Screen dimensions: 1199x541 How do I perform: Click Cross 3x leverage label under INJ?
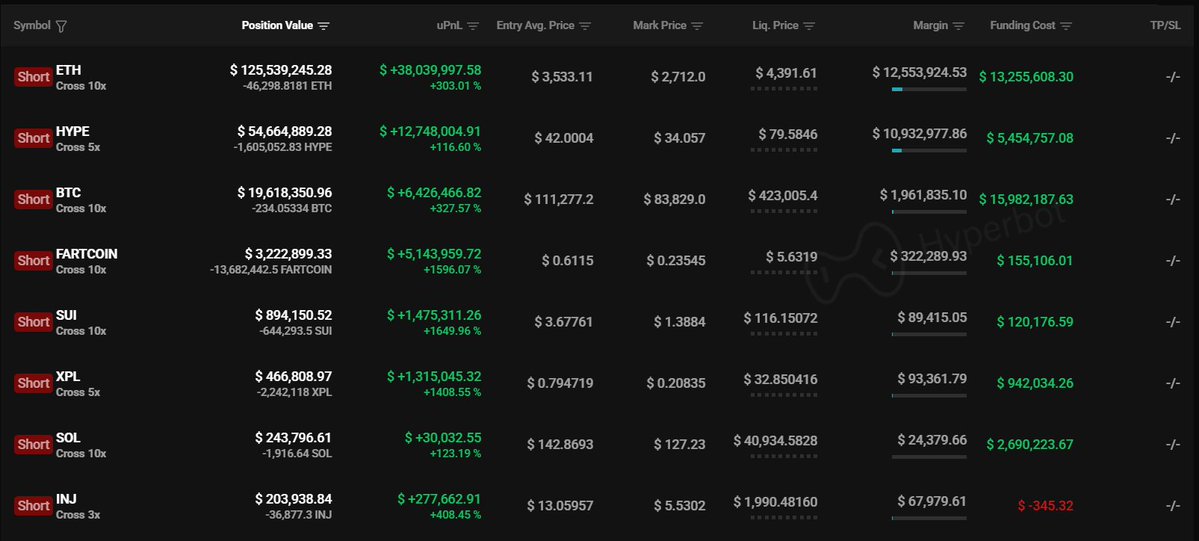click(x=78, y=515)
